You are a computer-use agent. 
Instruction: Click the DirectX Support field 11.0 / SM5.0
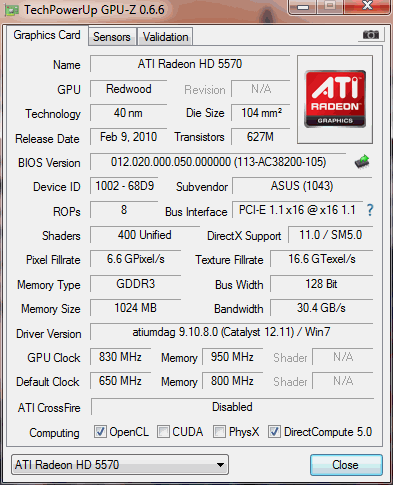[x=331, y=235]
